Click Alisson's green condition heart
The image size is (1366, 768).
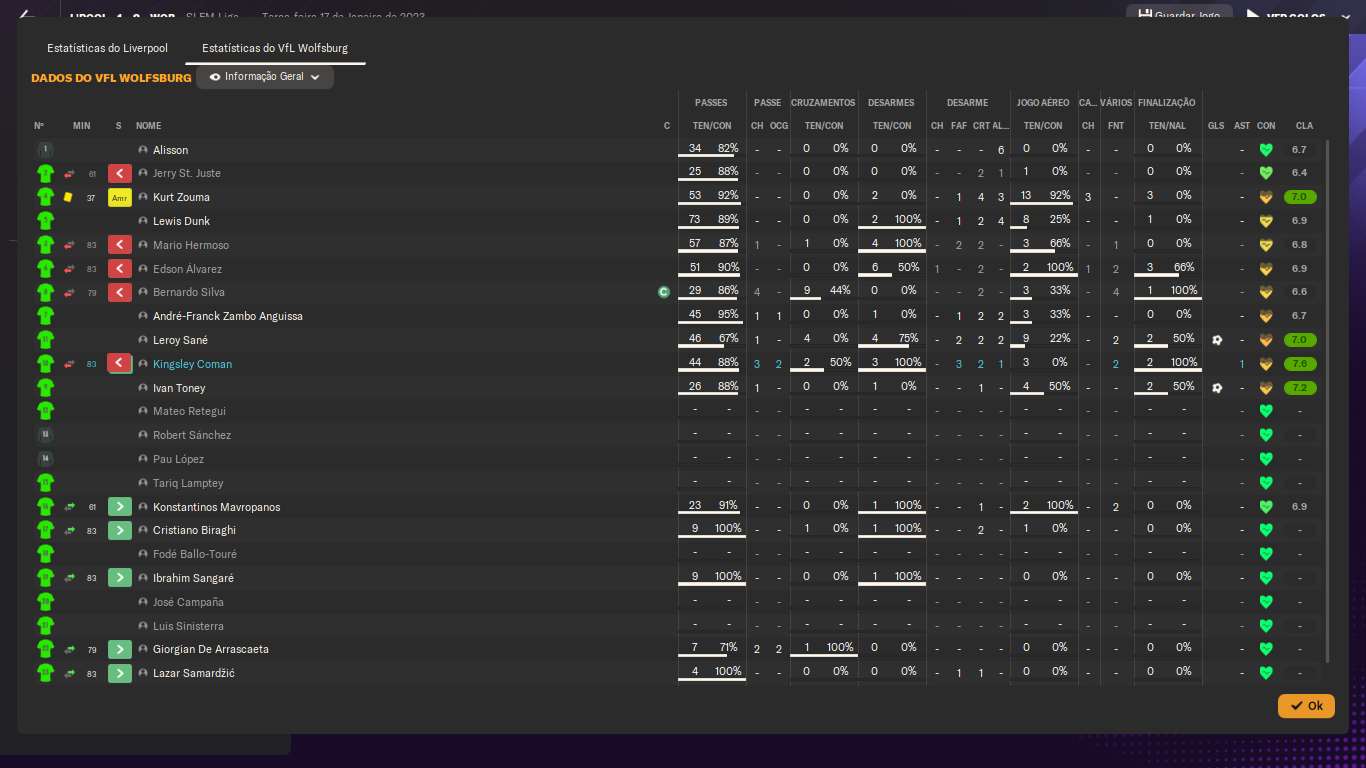click(1266, 150)
